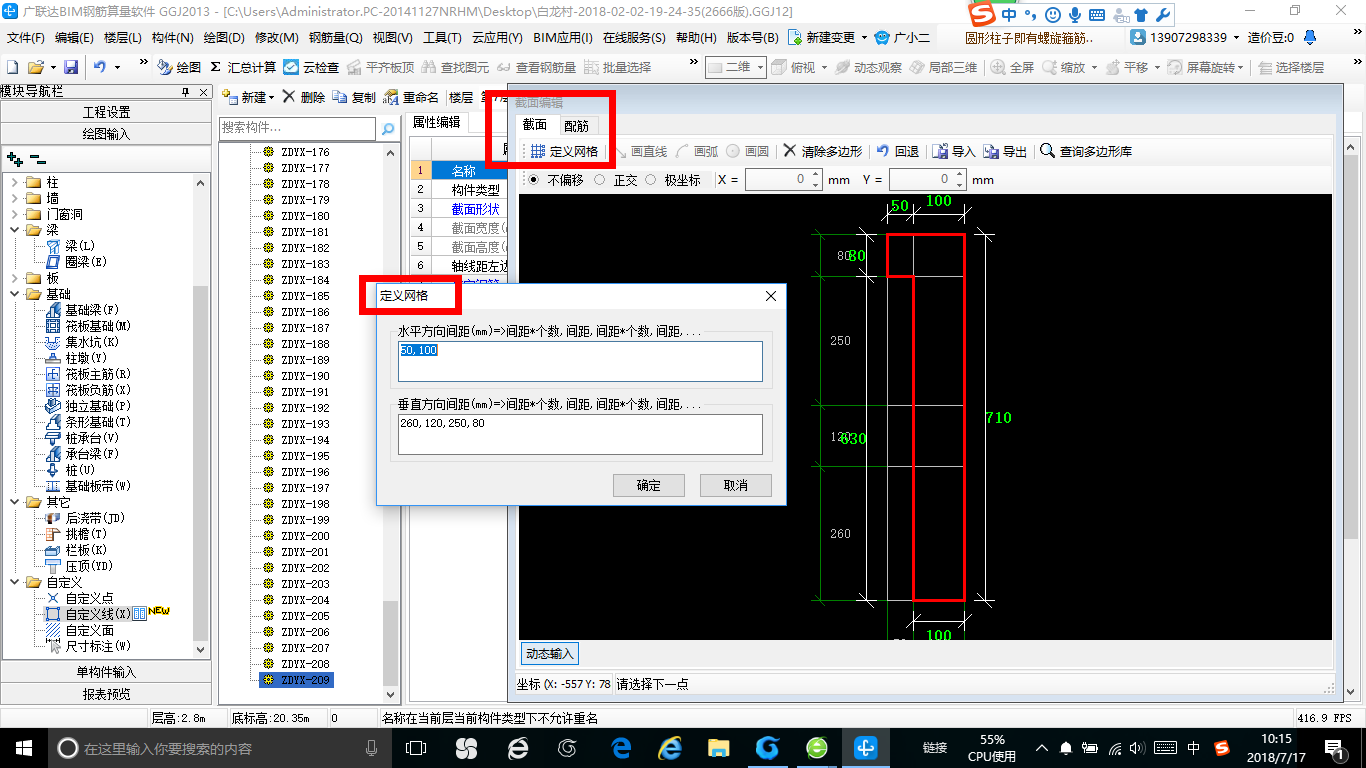Open 查询多边形库 polygon library
The image size is (1366, 768).
point(1086,151)
